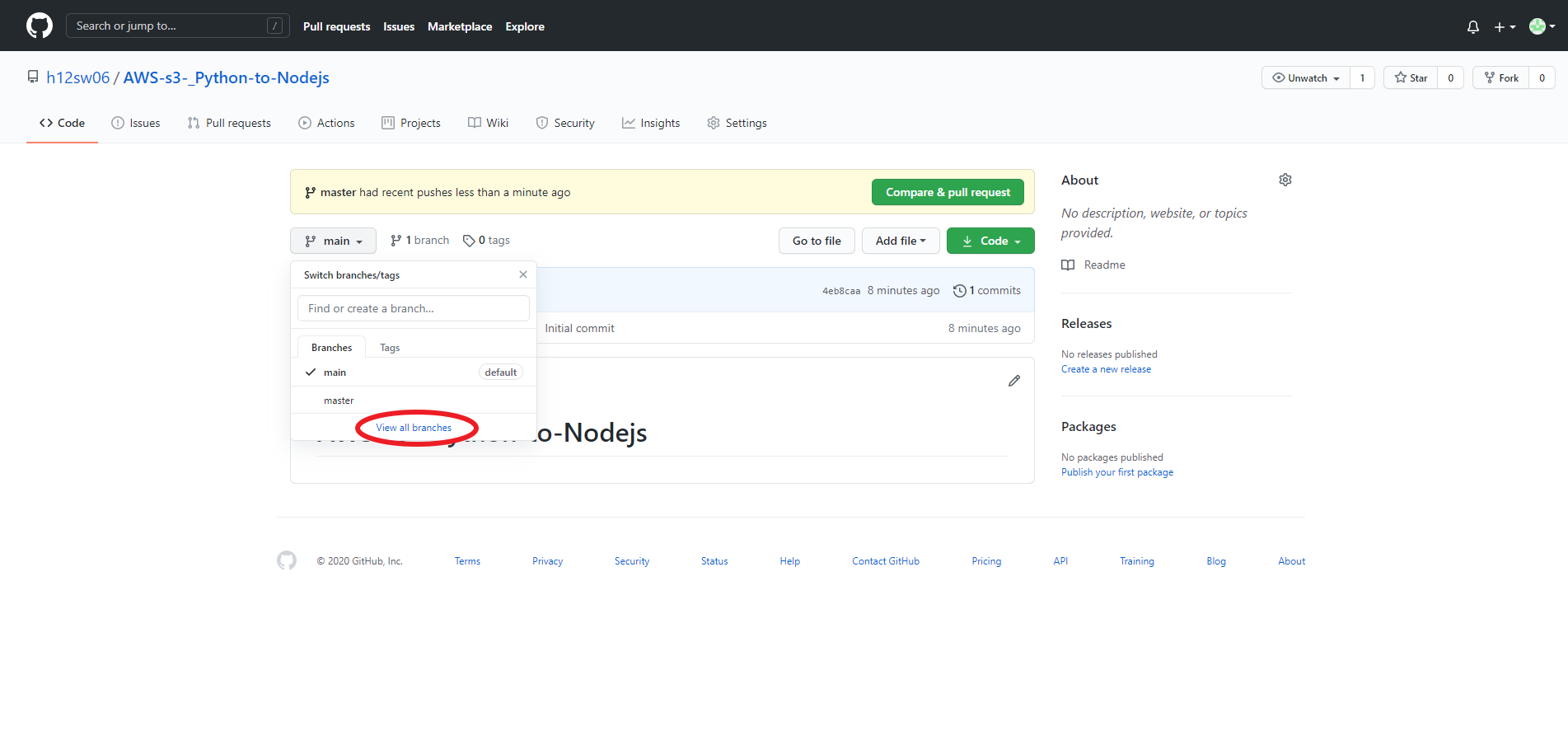The height and width of the screenshot is (731, 1568).
Task: Switch to the repository Issues tab
Action: 136,123
